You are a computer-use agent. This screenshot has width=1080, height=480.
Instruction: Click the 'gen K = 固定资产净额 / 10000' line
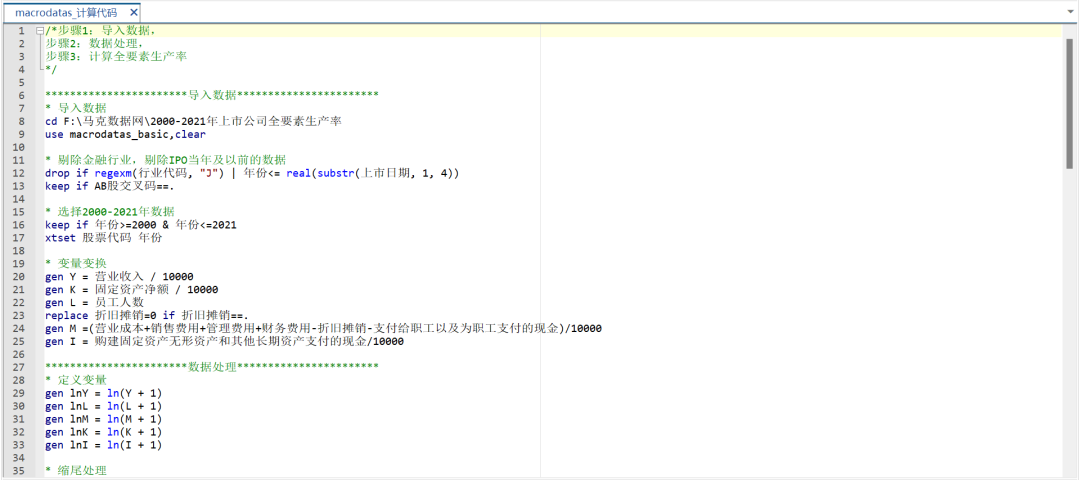point(132,290)
